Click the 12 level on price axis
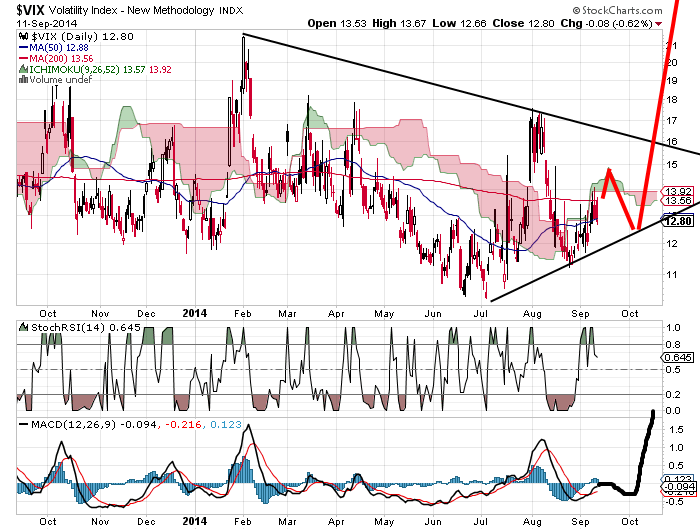This screenshot has height=530, width=700. click(x=671, y=243)
